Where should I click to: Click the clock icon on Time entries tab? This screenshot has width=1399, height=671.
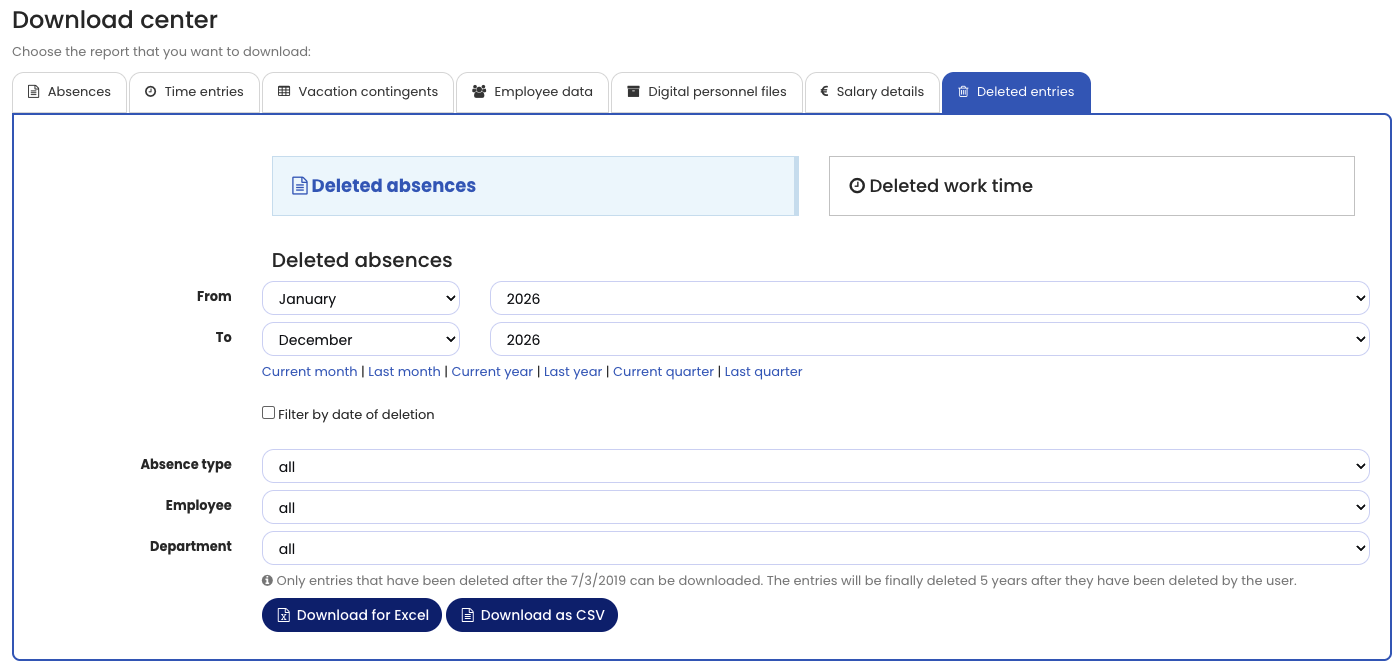click(x=150, y=92)
